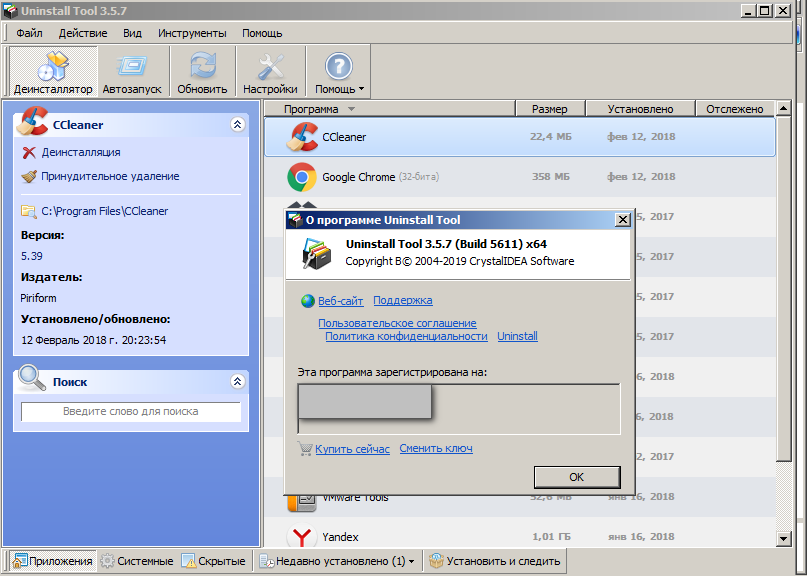
Task: Click Деинсталляция for CCleaner
Action: [x=81, y=152]
